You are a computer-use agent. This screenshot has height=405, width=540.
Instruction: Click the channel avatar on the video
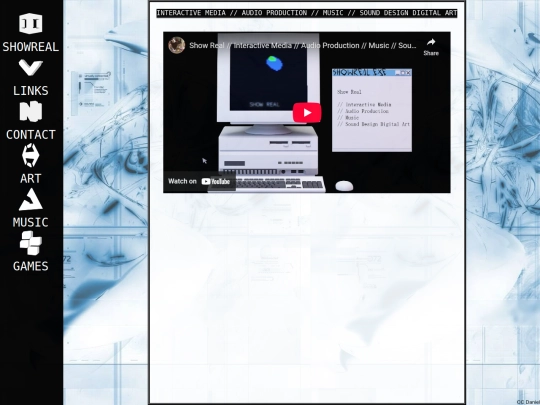pos(177,45)
